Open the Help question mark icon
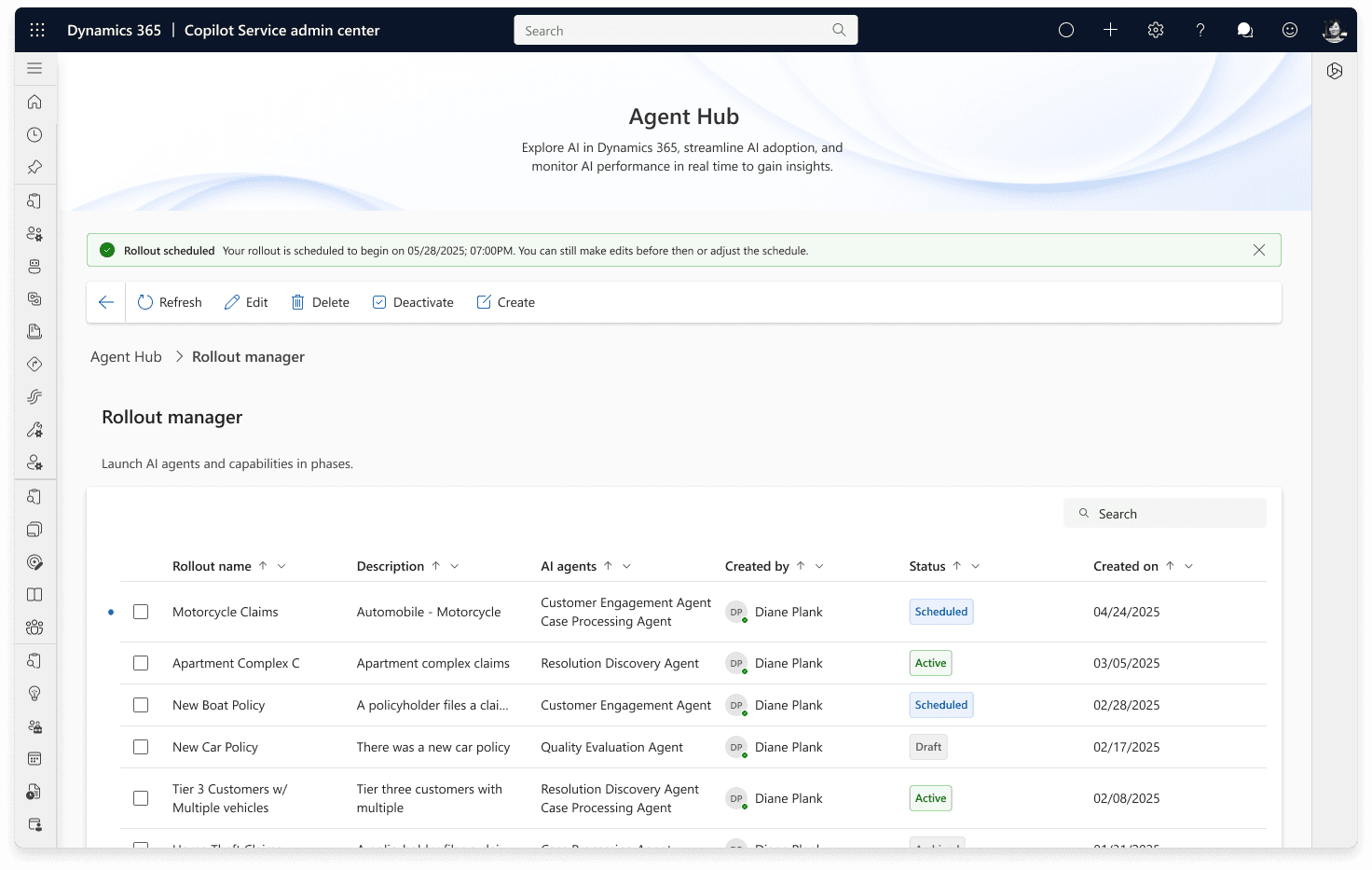 [x=1200, y=30]
